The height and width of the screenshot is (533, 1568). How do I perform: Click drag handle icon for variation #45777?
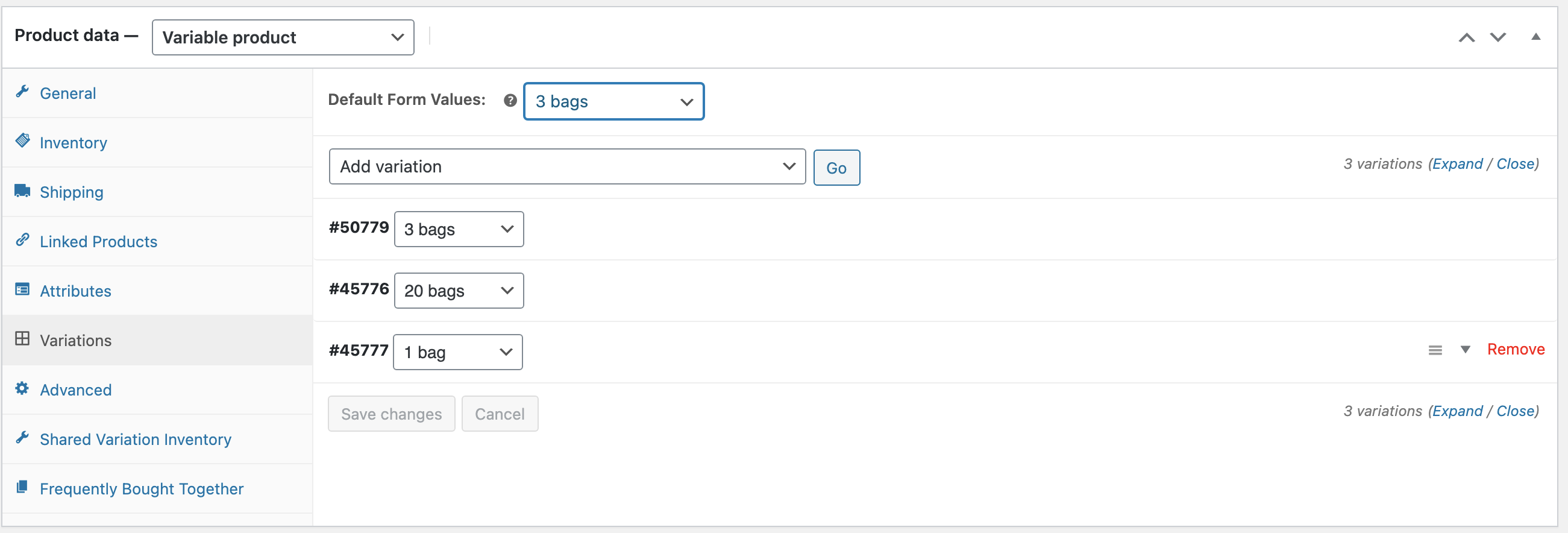click(x=1435, y=350)
